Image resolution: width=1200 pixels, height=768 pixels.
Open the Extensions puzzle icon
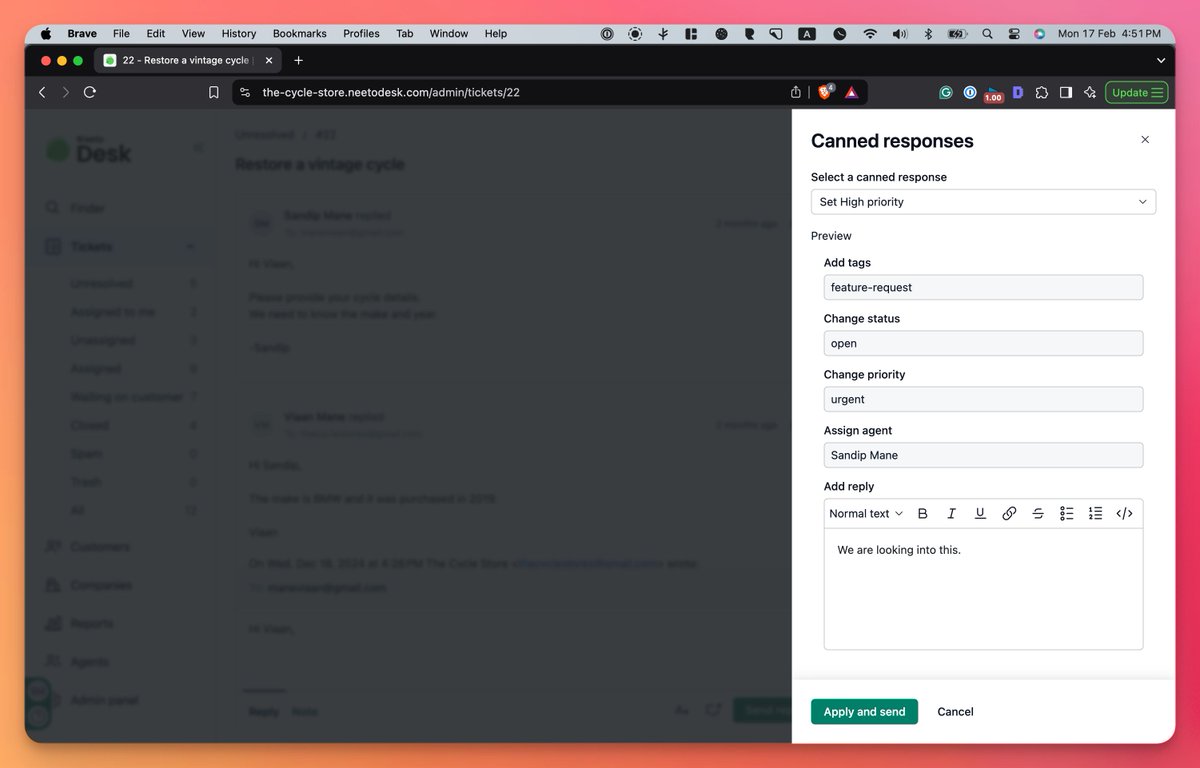click(x=1042, y=92)
